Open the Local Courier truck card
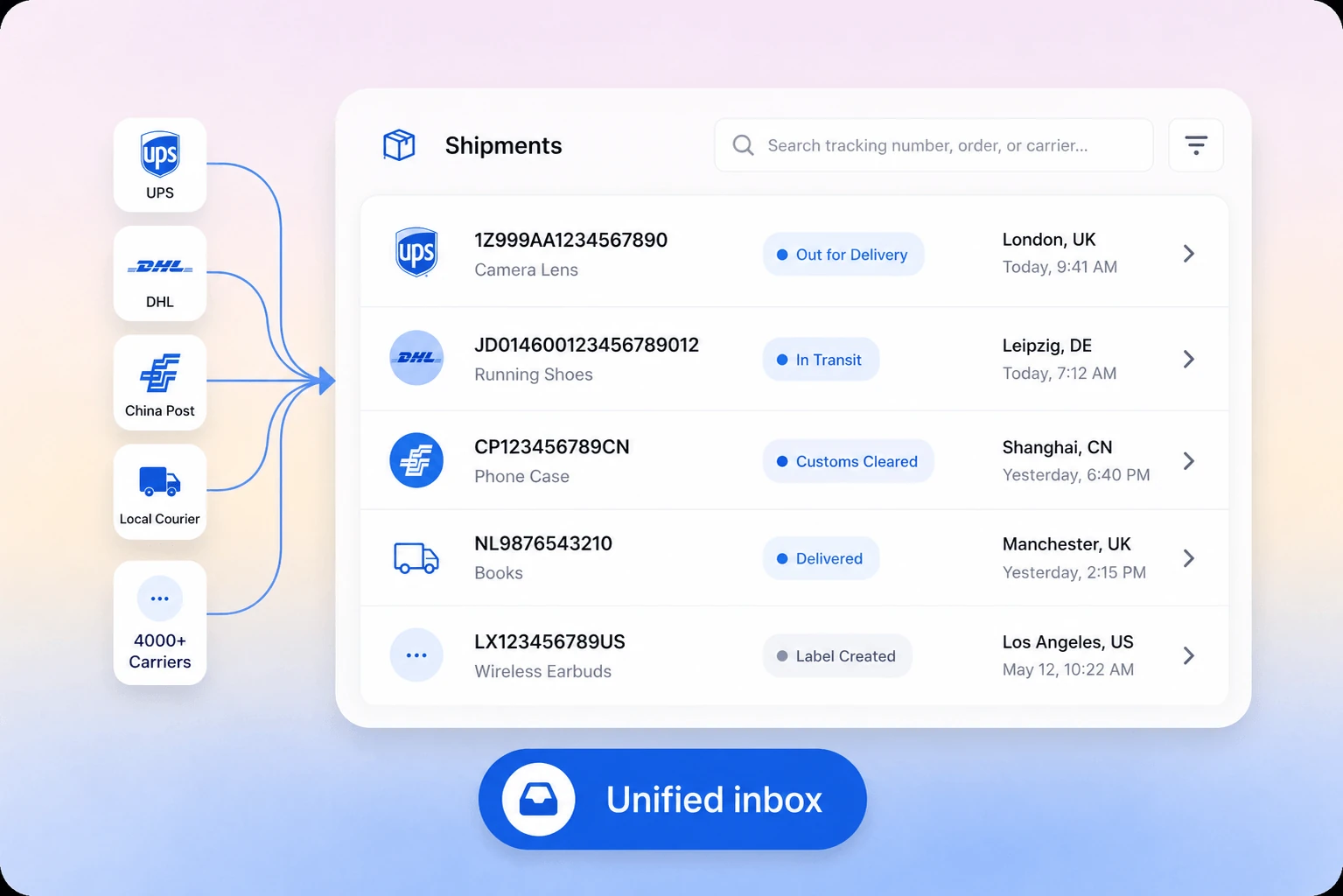 point(160,491)
